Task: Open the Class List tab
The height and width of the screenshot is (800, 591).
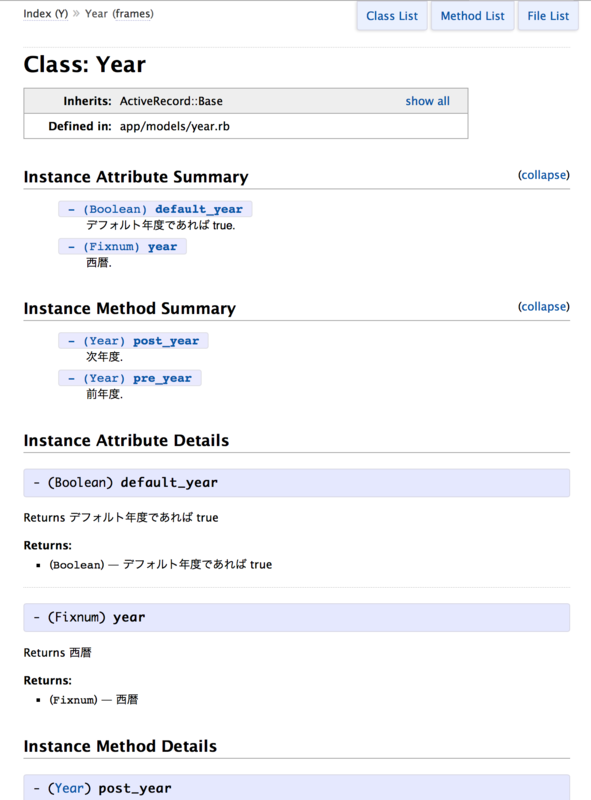Action: (x=391, y=16)
